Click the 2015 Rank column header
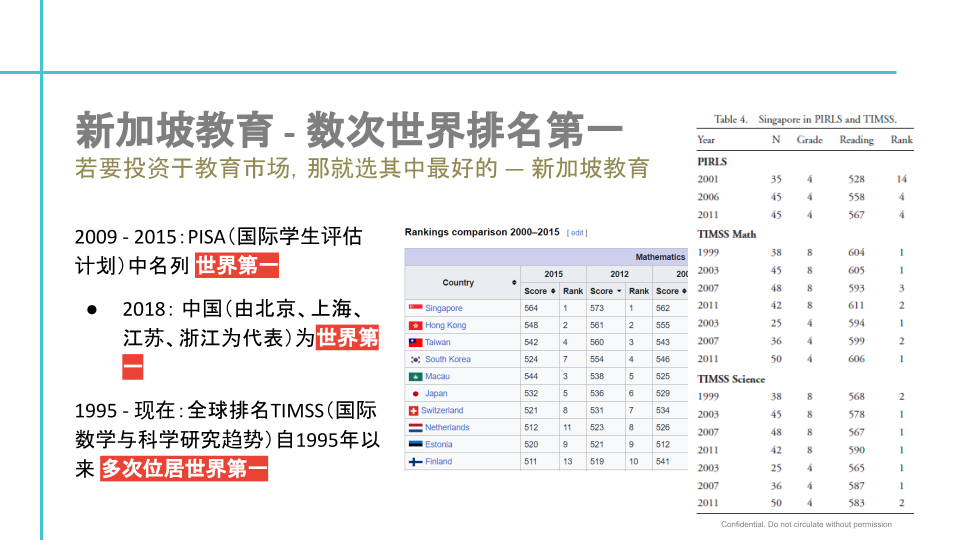This screenshot has height=540, width=960. point(573,291)
